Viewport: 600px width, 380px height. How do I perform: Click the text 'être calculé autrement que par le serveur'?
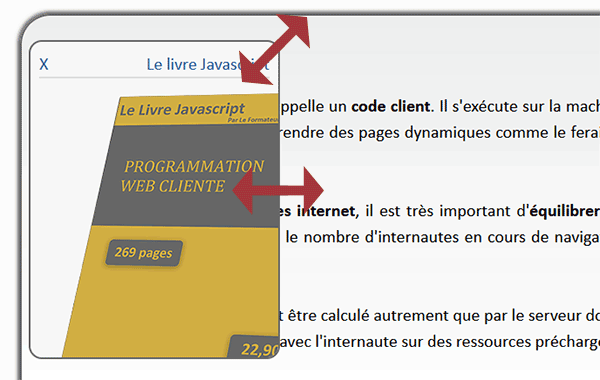(x=435, y=316)
